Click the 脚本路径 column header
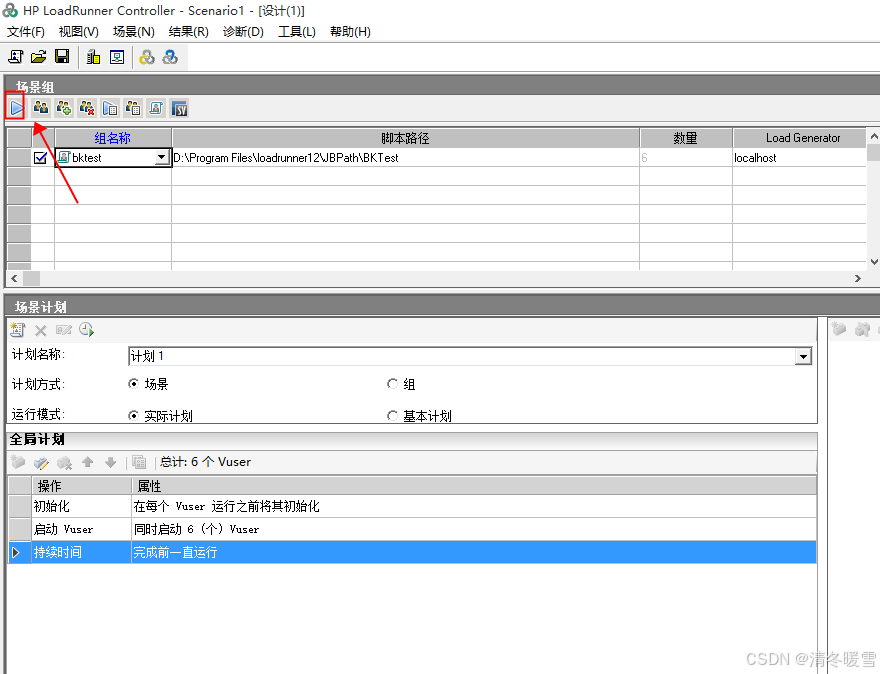Image resolution: width=880 pixels, height=674 pixels. coord(405,138)
